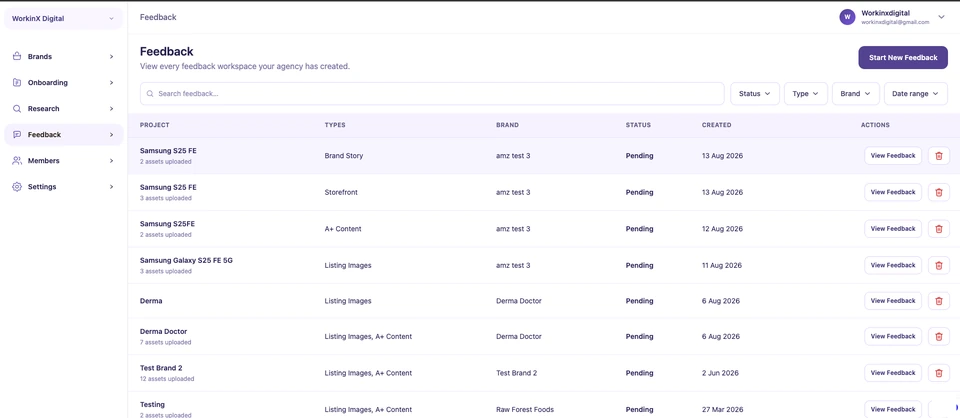Viewport: 960px width, 418px height.
Task: Go to the Brands section
Action: [63, 56]
